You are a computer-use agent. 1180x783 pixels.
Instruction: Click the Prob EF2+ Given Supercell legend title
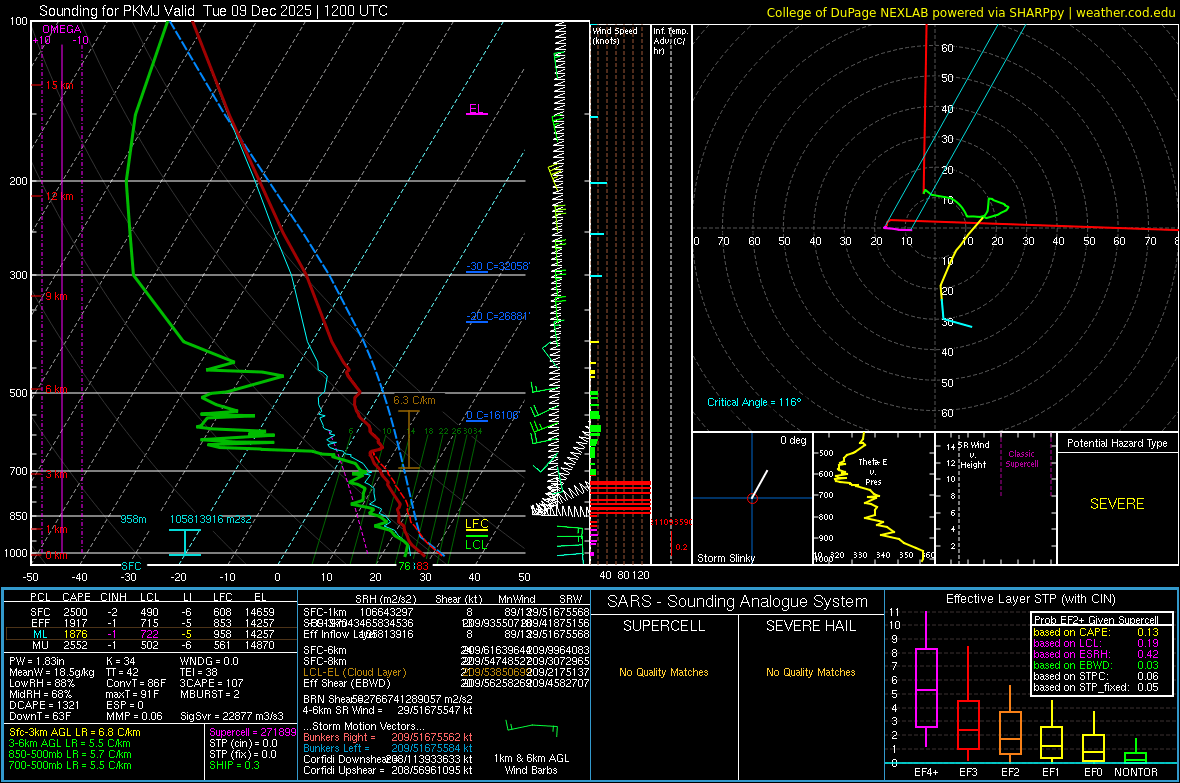(1096, 620)
